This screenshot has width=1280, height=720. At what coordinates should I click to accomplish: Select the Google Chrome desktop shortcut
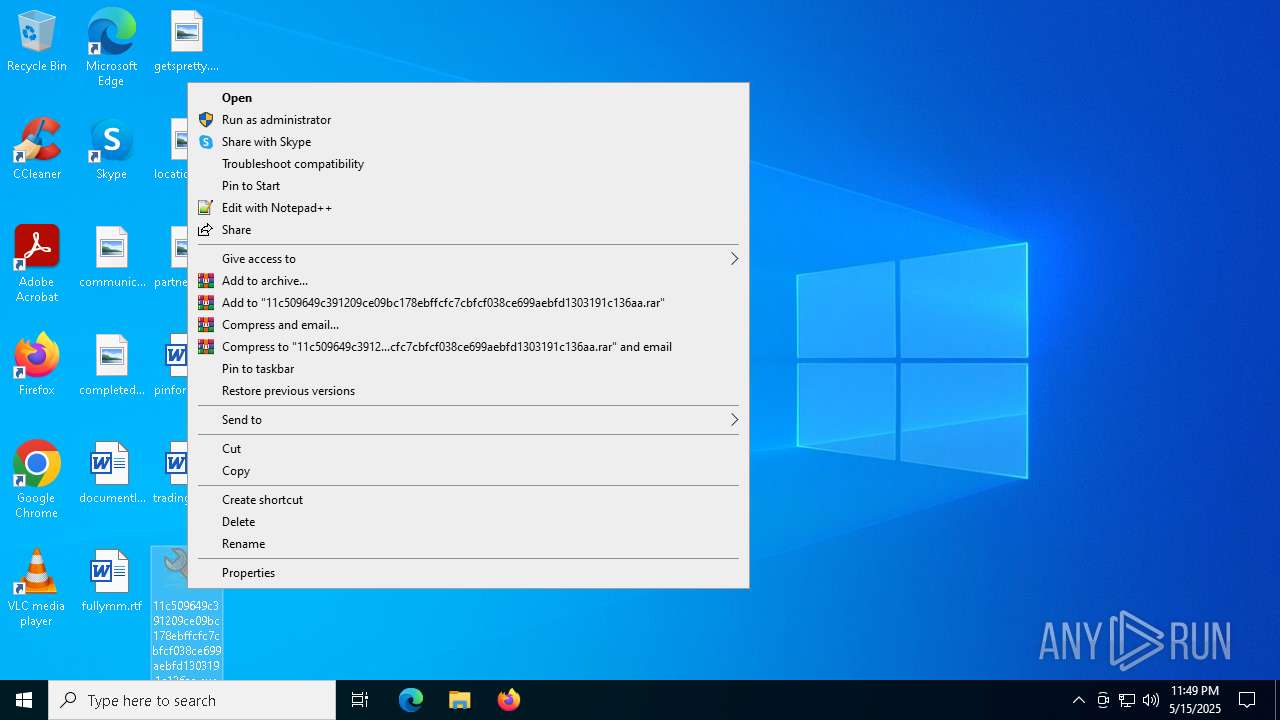[x=37, y=480]
